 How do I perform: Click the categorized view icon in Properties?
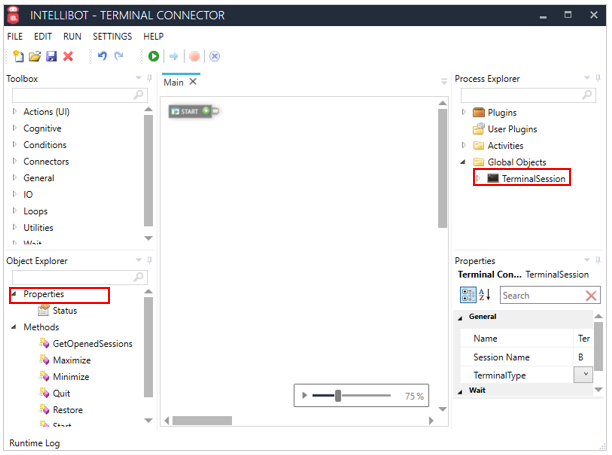468,295
